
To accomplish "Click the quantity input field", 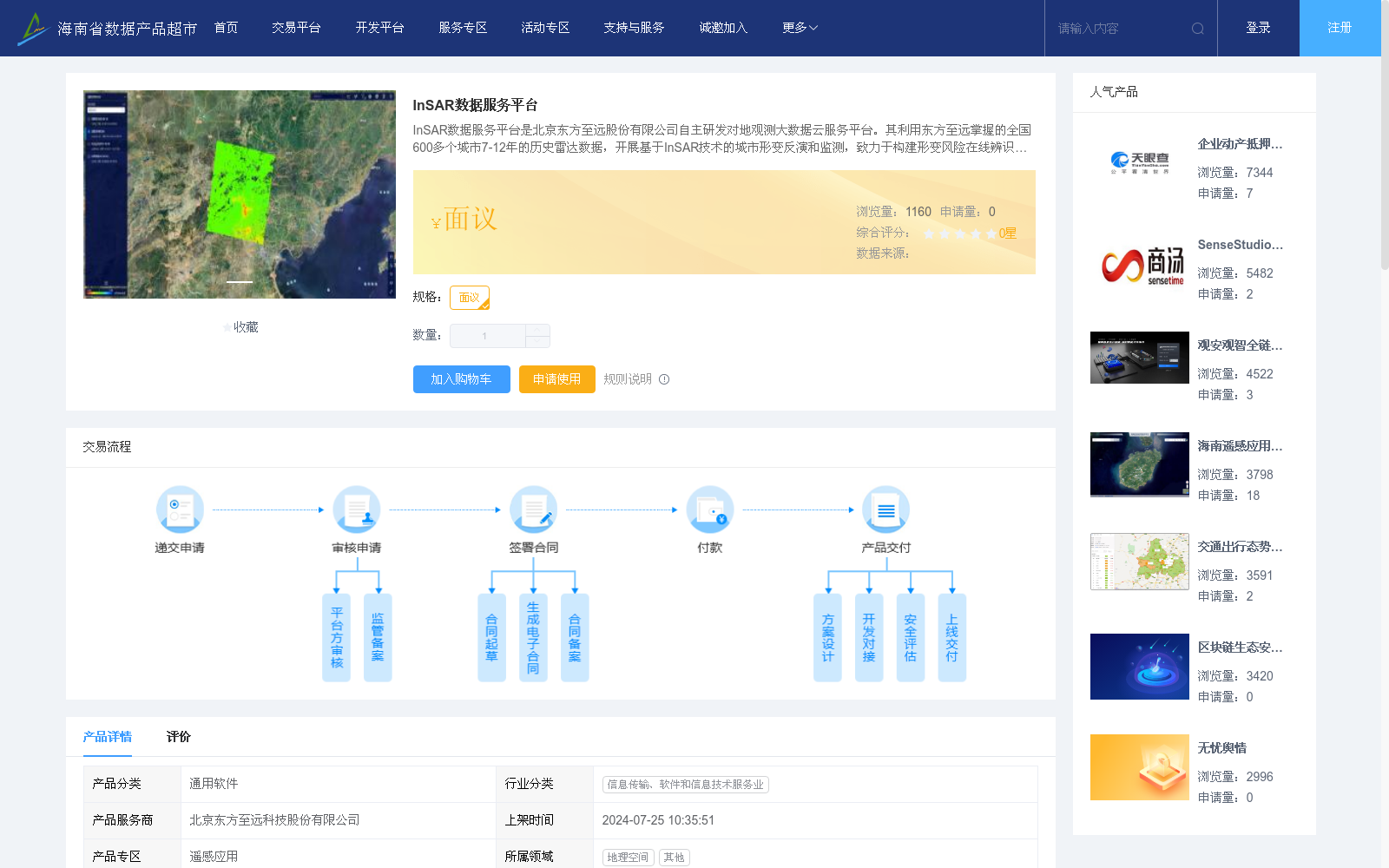I will coord(487,336).
